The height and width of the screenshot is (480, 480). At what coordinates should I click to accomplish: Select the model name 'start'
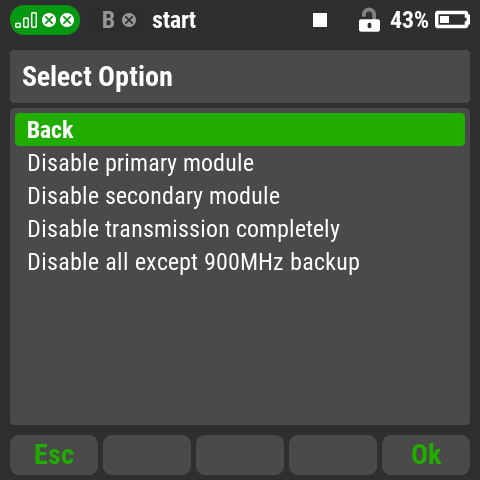174,20
